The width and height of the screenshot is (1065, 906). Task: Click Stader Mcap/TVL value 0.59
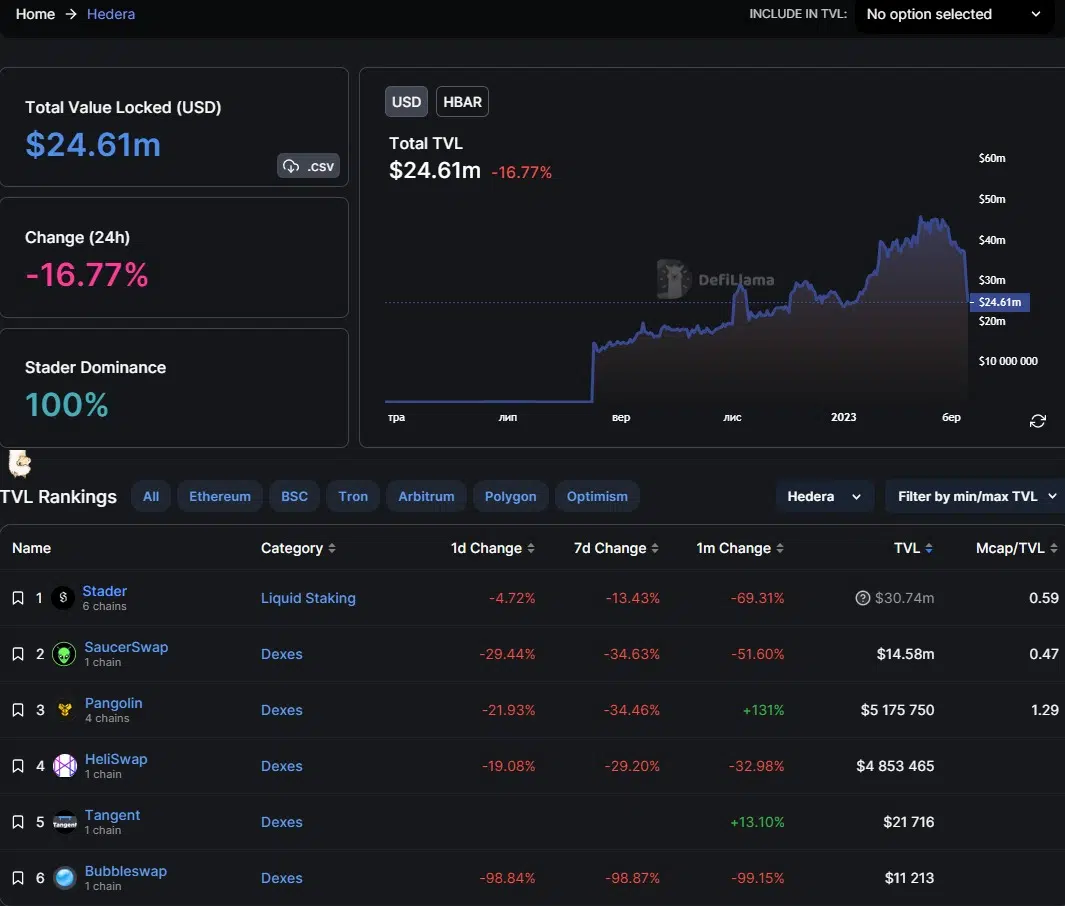[x=1044, y=598]
